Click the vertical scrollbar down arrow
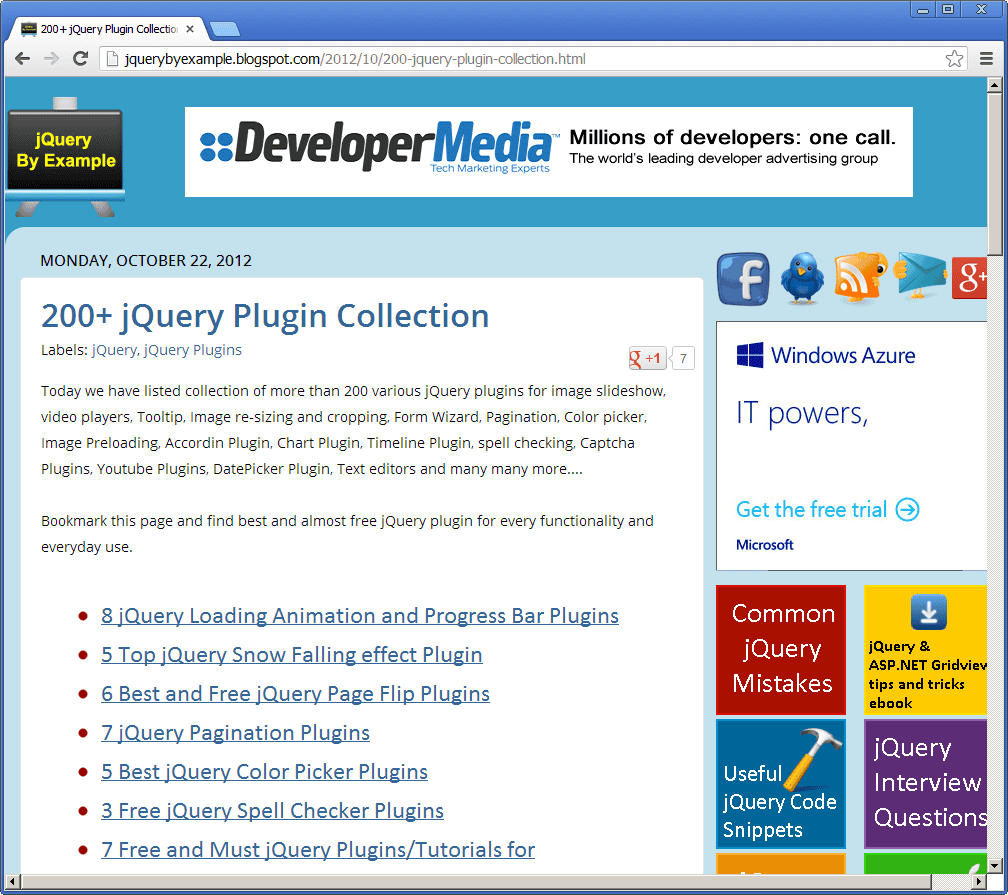The height and width of the screenshot is (895, 1008). point(994,865)
